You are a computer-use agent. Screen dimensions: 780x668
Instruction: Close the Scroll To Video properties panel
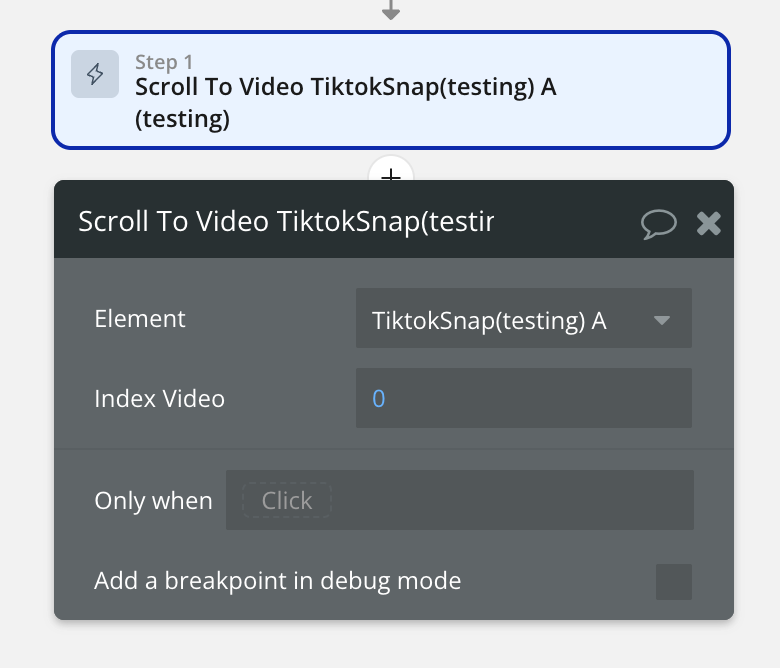[709, 222]
